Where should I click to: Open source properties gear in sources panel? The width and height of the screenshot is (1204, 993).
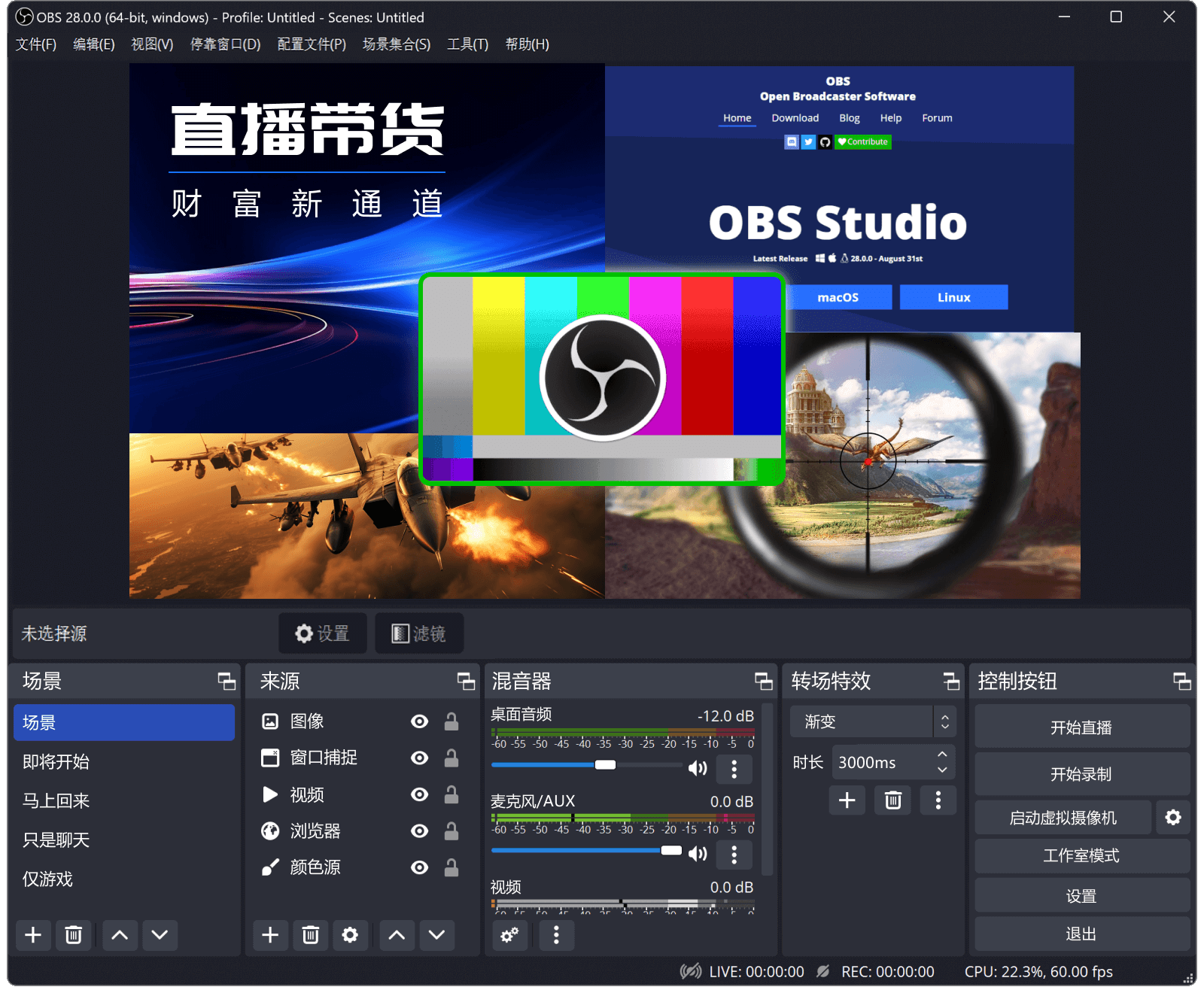click(350, 935)
